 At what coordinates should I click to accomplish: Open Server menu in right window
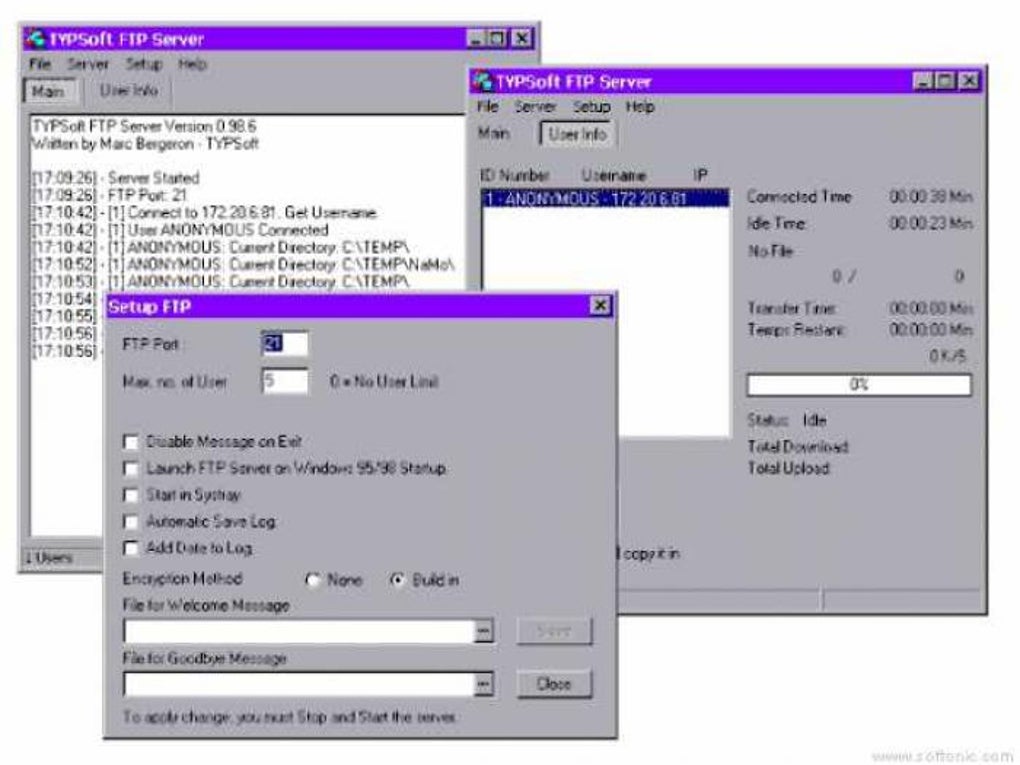(x=535, y=106)
